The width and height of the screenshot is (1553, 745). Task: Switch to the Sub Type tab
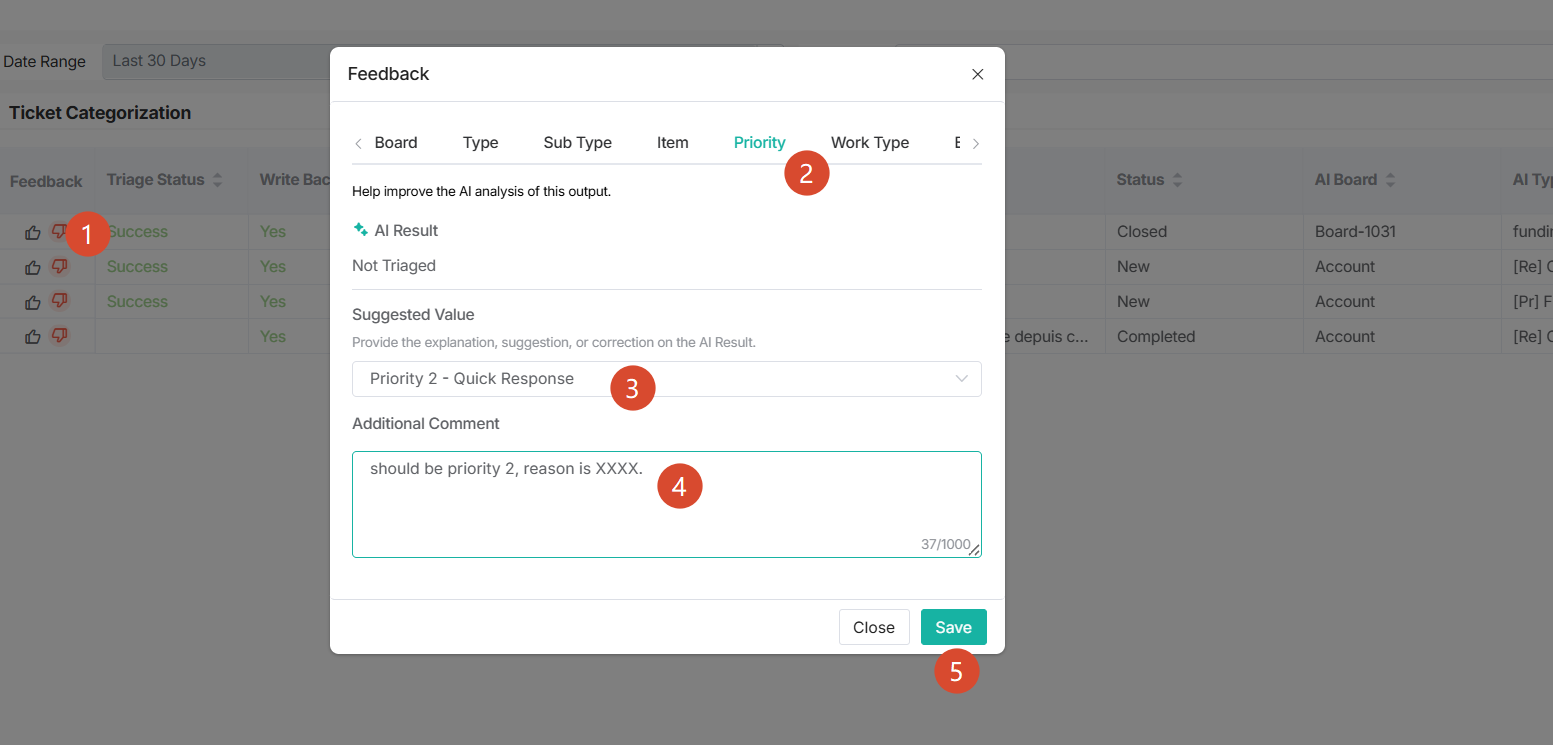[x=578, y=143]
